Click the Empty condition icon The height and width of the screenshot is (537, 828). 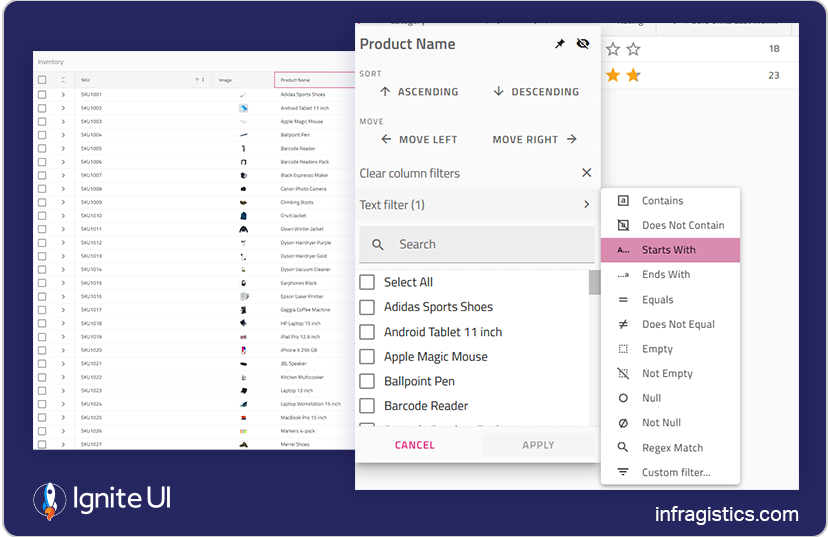coord(623,349)
